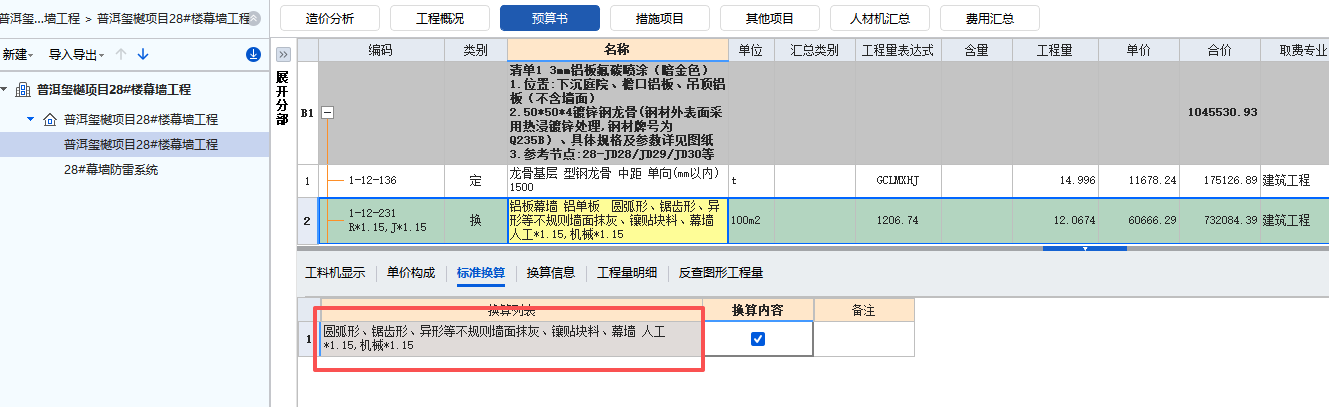Click the name cell starting 铝板幕墙 铝单板

[x=618, y=220]
